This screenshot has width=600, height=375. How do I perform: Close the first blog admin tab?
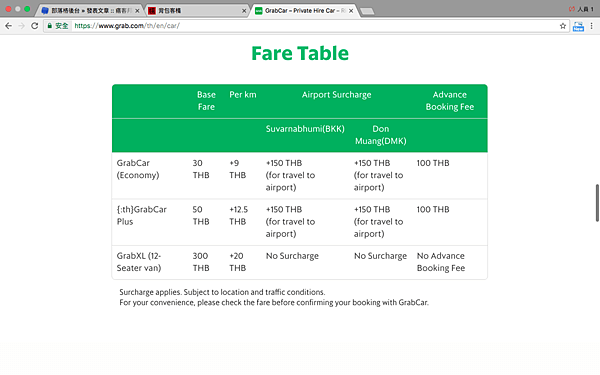pyautogui.click(x=137, y=11)
